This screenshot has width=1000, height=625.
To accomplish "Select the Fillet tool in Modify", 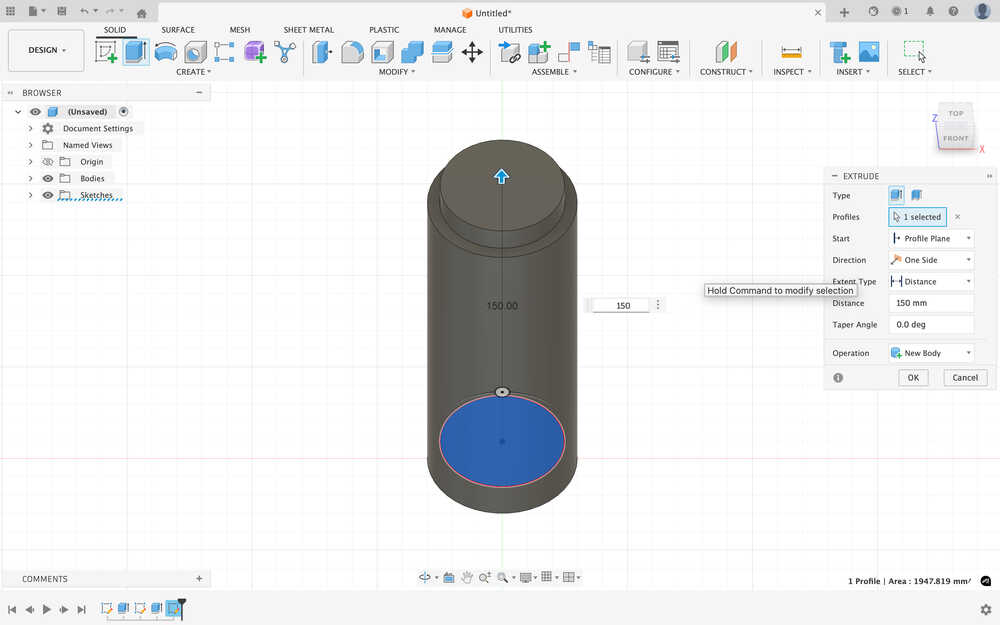I will click(x=352, y=52).
